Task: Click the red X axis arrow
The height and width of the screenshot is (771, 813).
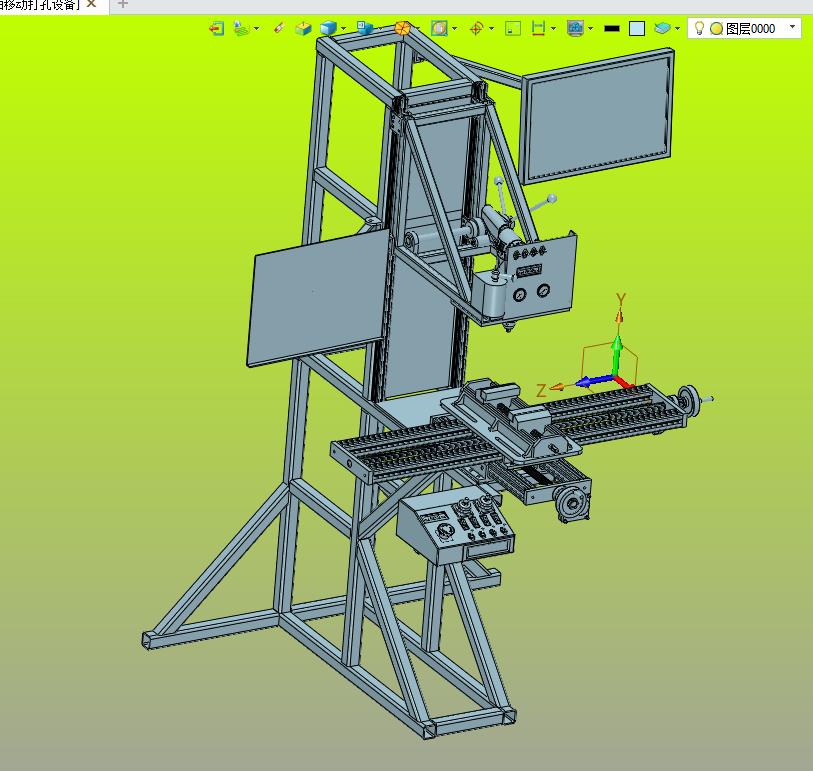Action: point(624,382)
